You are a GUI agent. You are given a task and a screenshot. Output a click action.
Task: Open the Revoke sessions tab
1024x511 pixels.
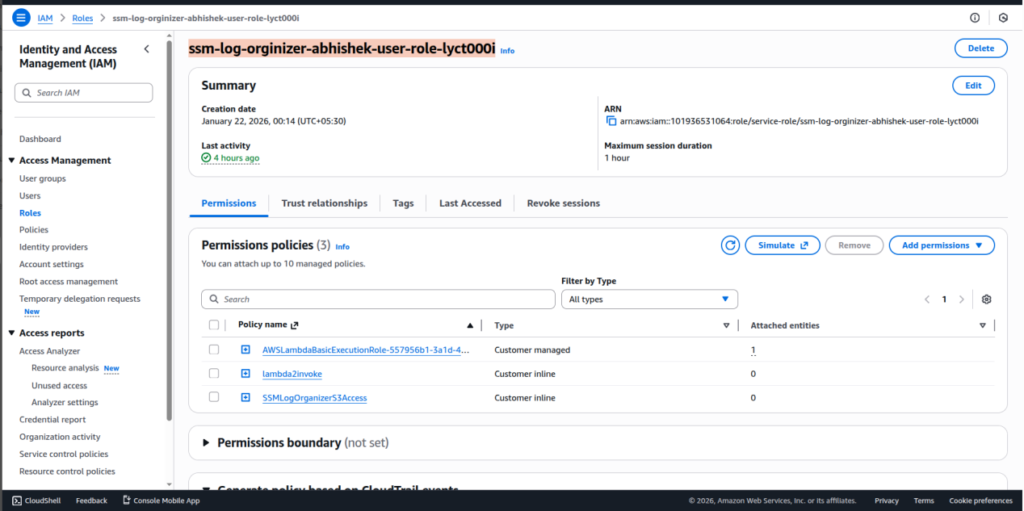point(563,203)
